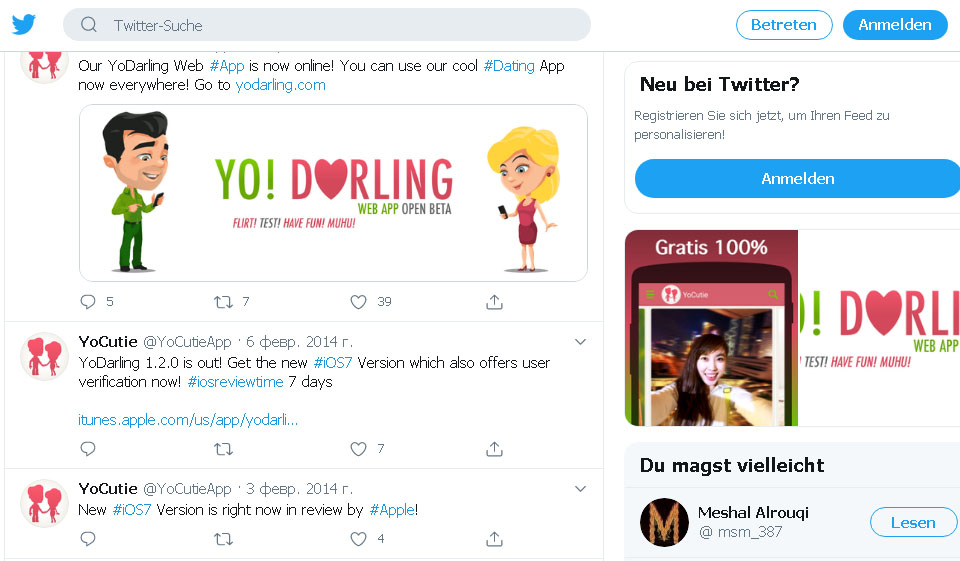Like the YoDarling 1.2.0 tweet

(x=358, y=450)
